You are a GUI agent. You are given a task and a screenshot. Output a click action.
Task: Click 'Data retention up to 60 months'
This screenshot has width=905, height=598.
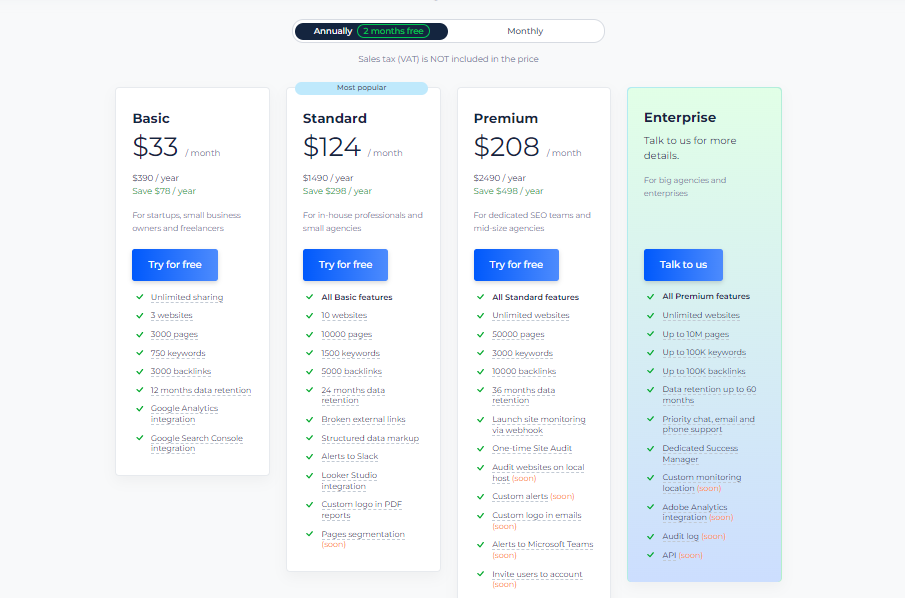[709, 395]
